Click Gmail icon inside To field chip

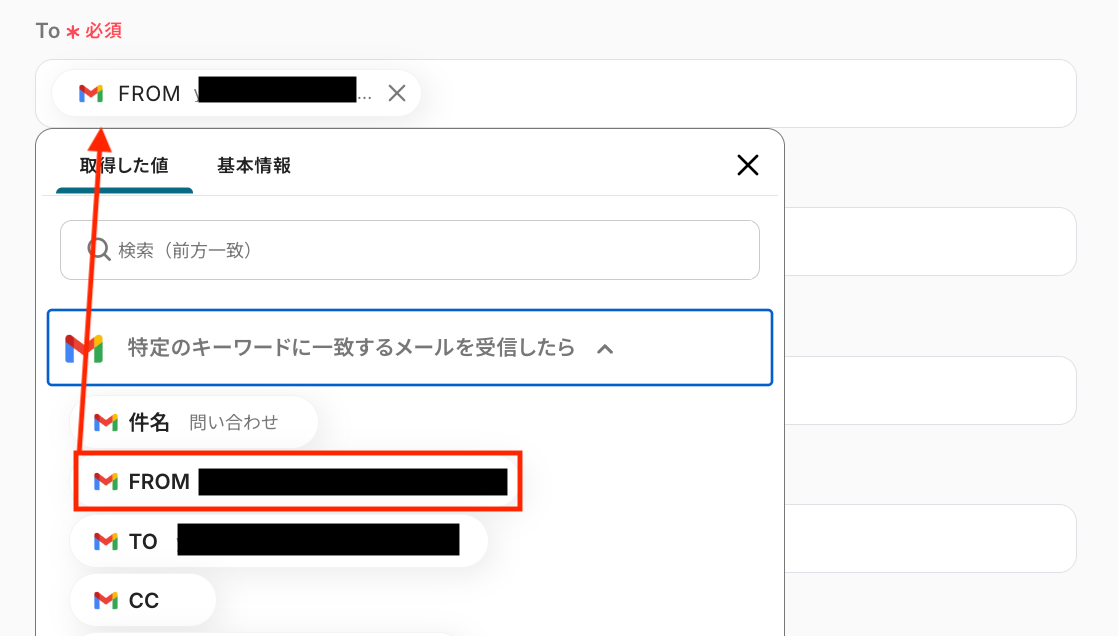pos(91,93)
